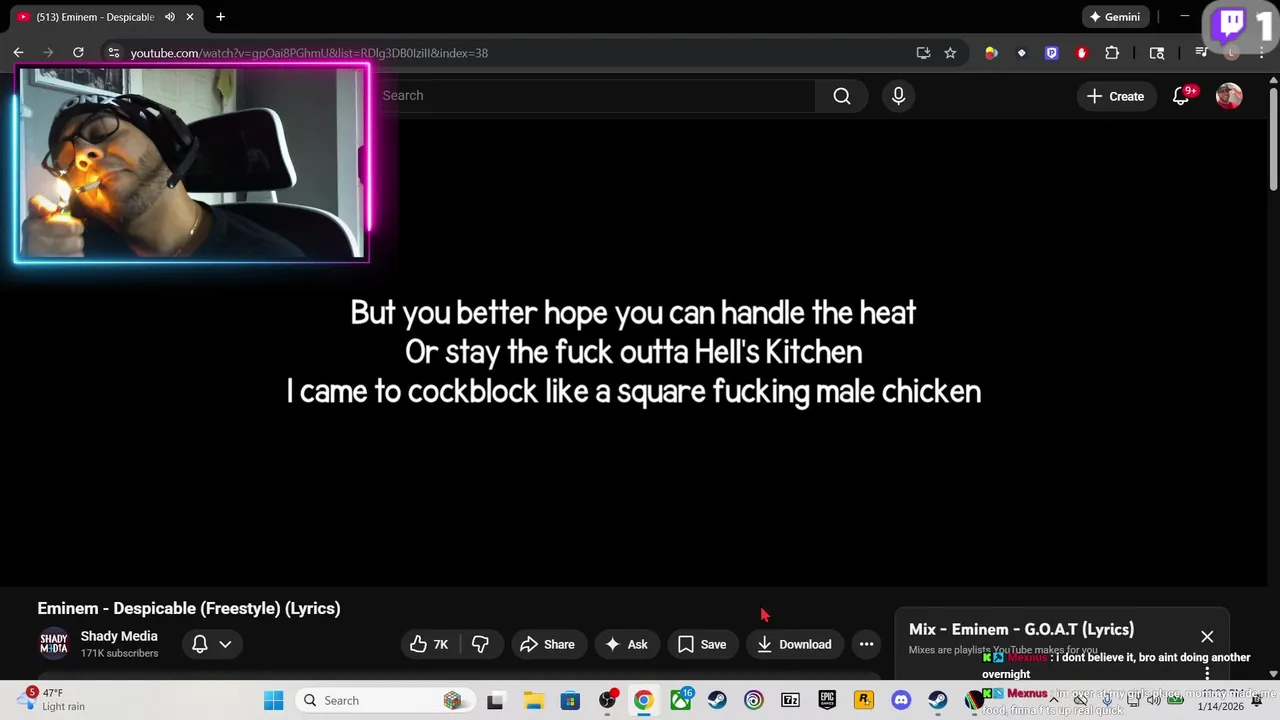Share the video
Viewport: 1280px width, 720px height.
547,644
